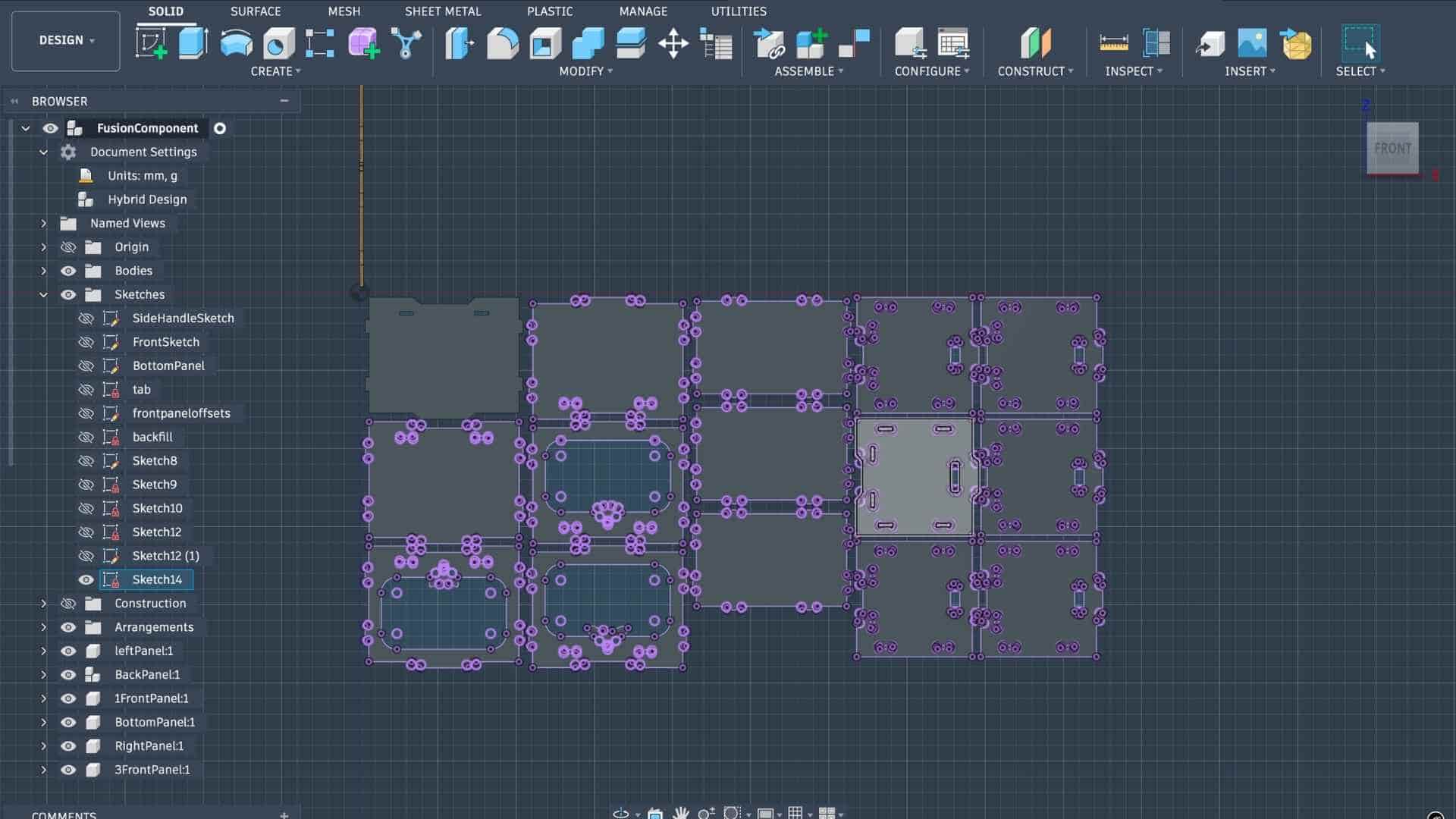The width and height of the screenshot is (1456, 819).
Task: Open the DESIGN workspace dropdown
Action: tap(66, 40)
